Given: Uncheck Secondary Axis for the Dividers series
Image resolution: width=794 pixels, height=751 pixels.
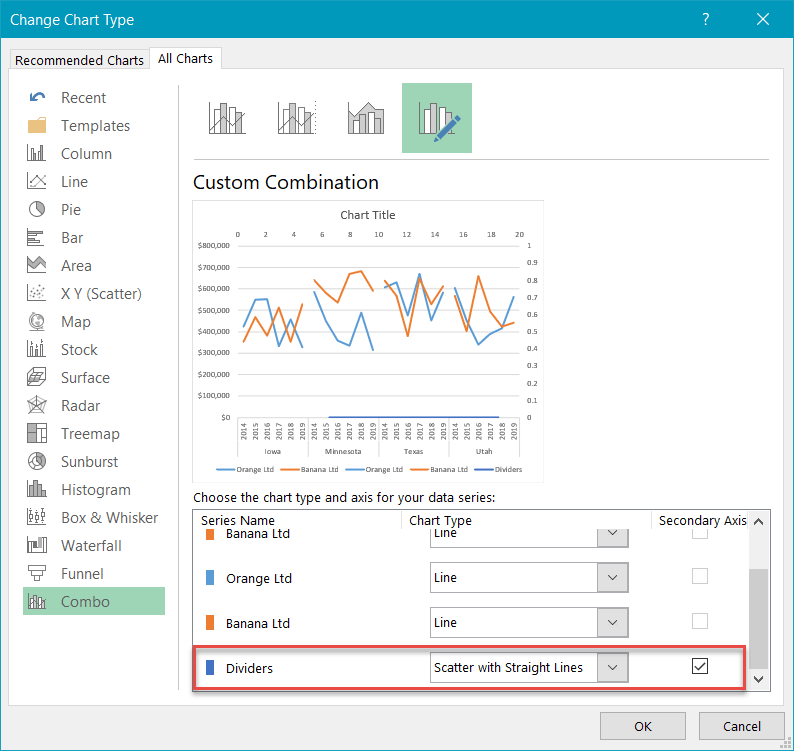Looking at the screenshot, I should point(700,666).
